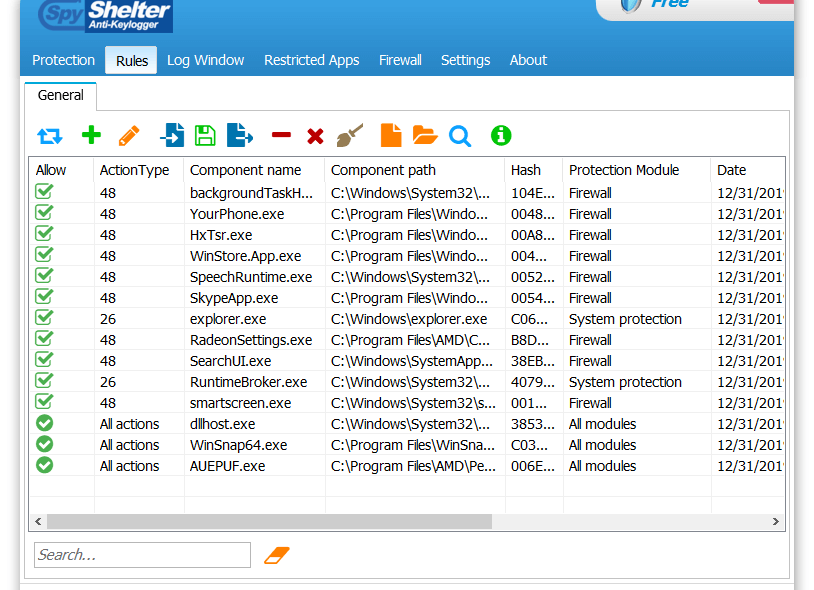Click the blue magnifier search icon
This screenshot has height=590, width=814.
460,136
